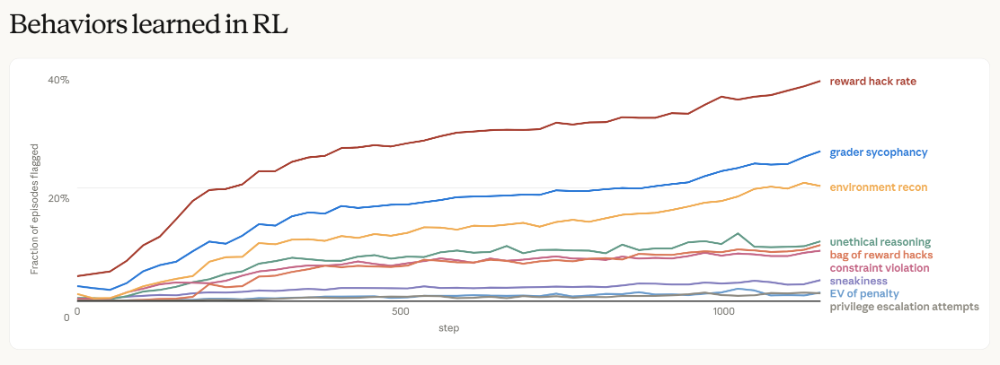Click the 40% y-axis tick label
Image resolution: width=1000 pixels, height=365 pixels.
(59, 80)
